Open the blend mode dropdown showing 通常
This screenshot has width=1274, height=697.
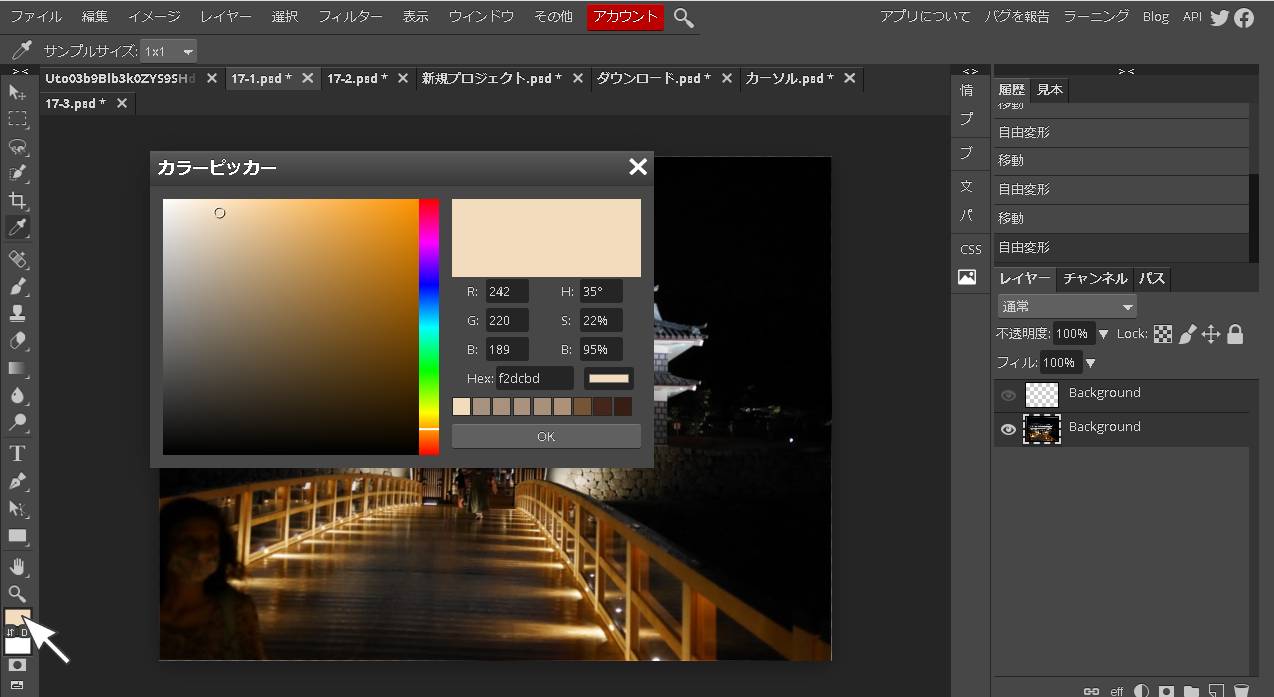pyautogui.click(x=1067, y=307)
